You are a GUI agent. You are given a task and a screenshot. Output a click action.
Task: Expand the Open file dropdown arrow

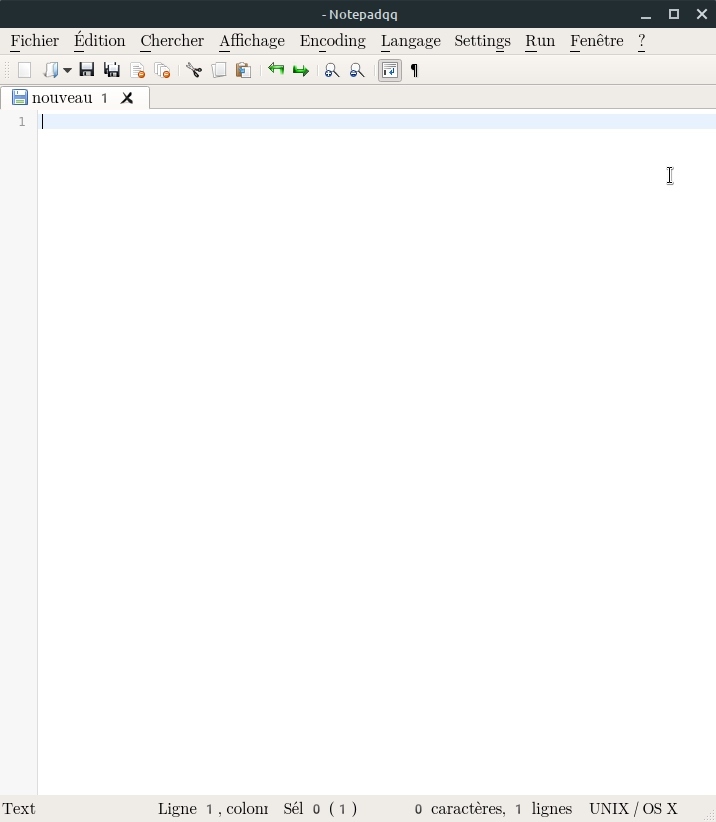68,70
